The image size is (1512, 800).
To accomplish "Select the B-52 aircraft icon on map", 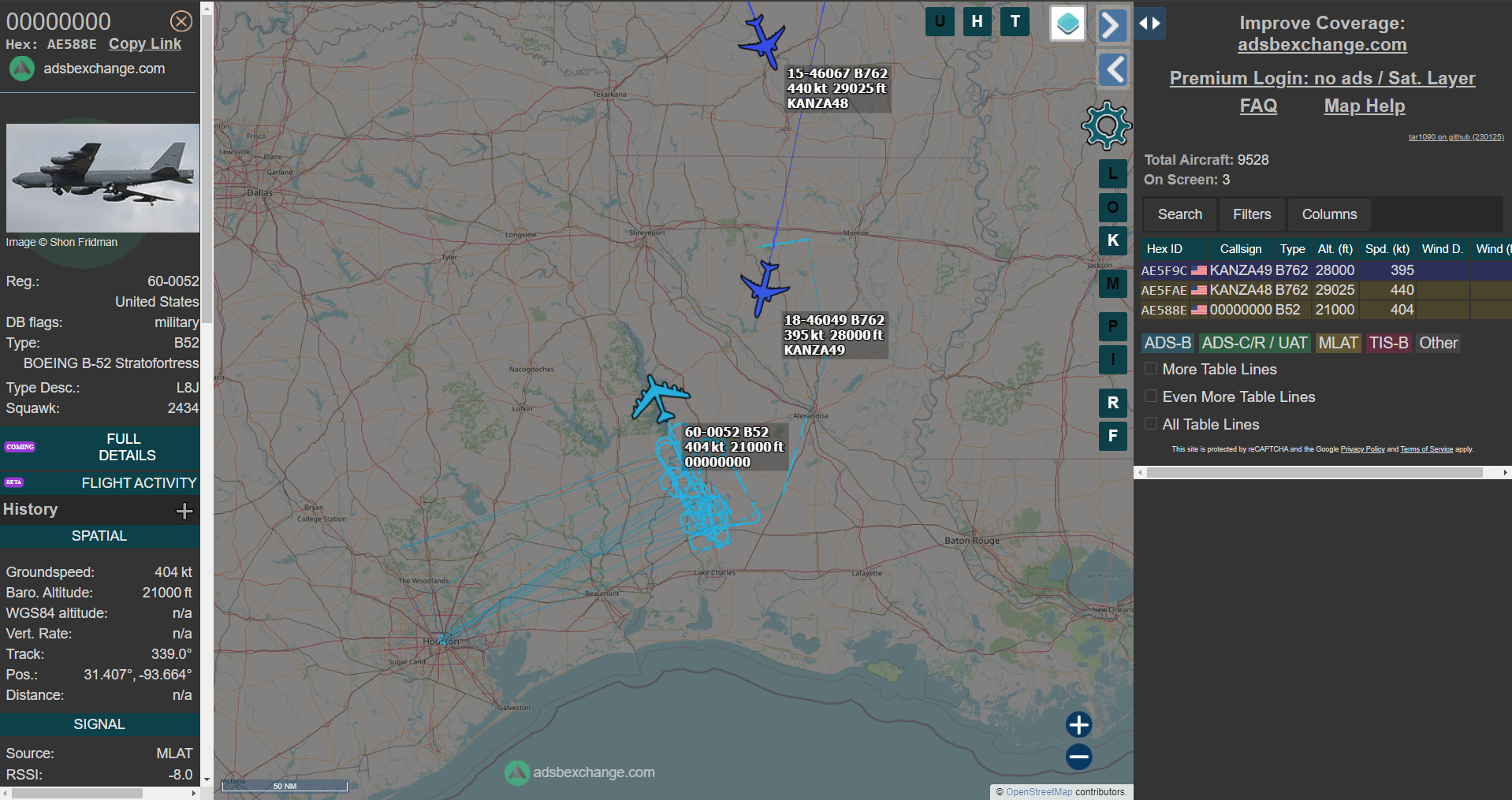I will [659, 398].
